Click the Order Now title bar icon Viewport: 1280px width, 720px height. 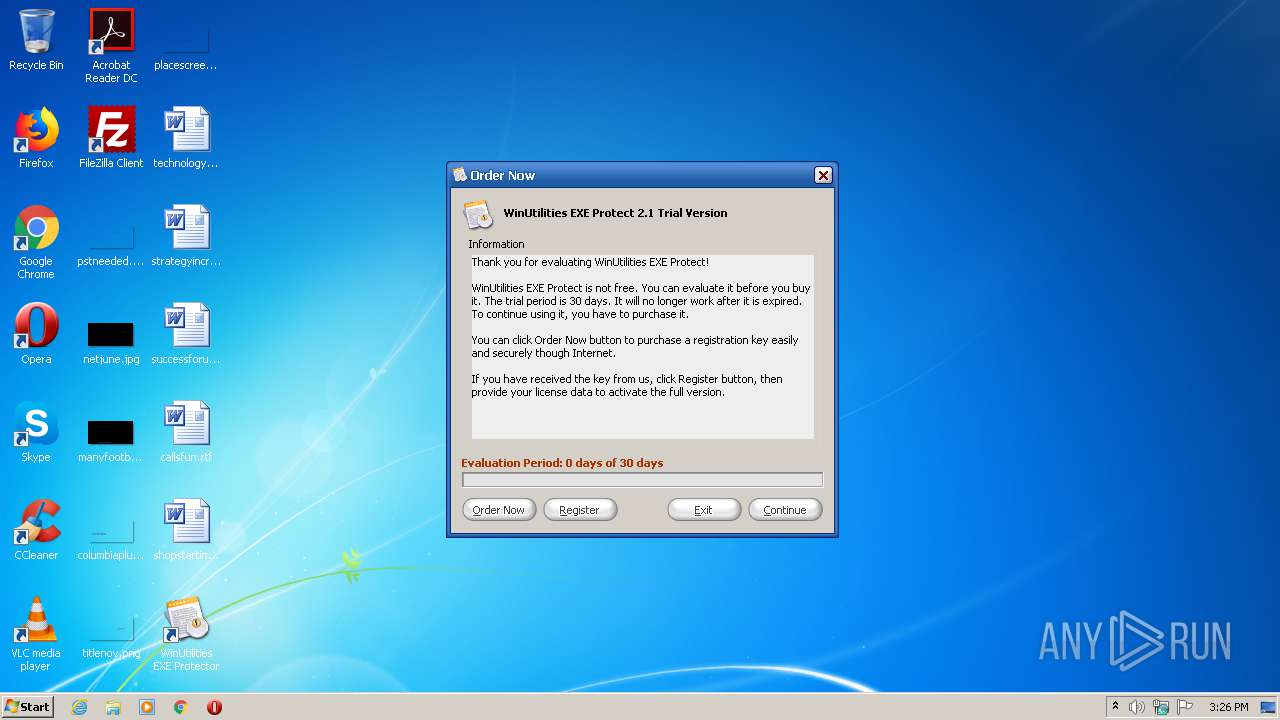460,175
